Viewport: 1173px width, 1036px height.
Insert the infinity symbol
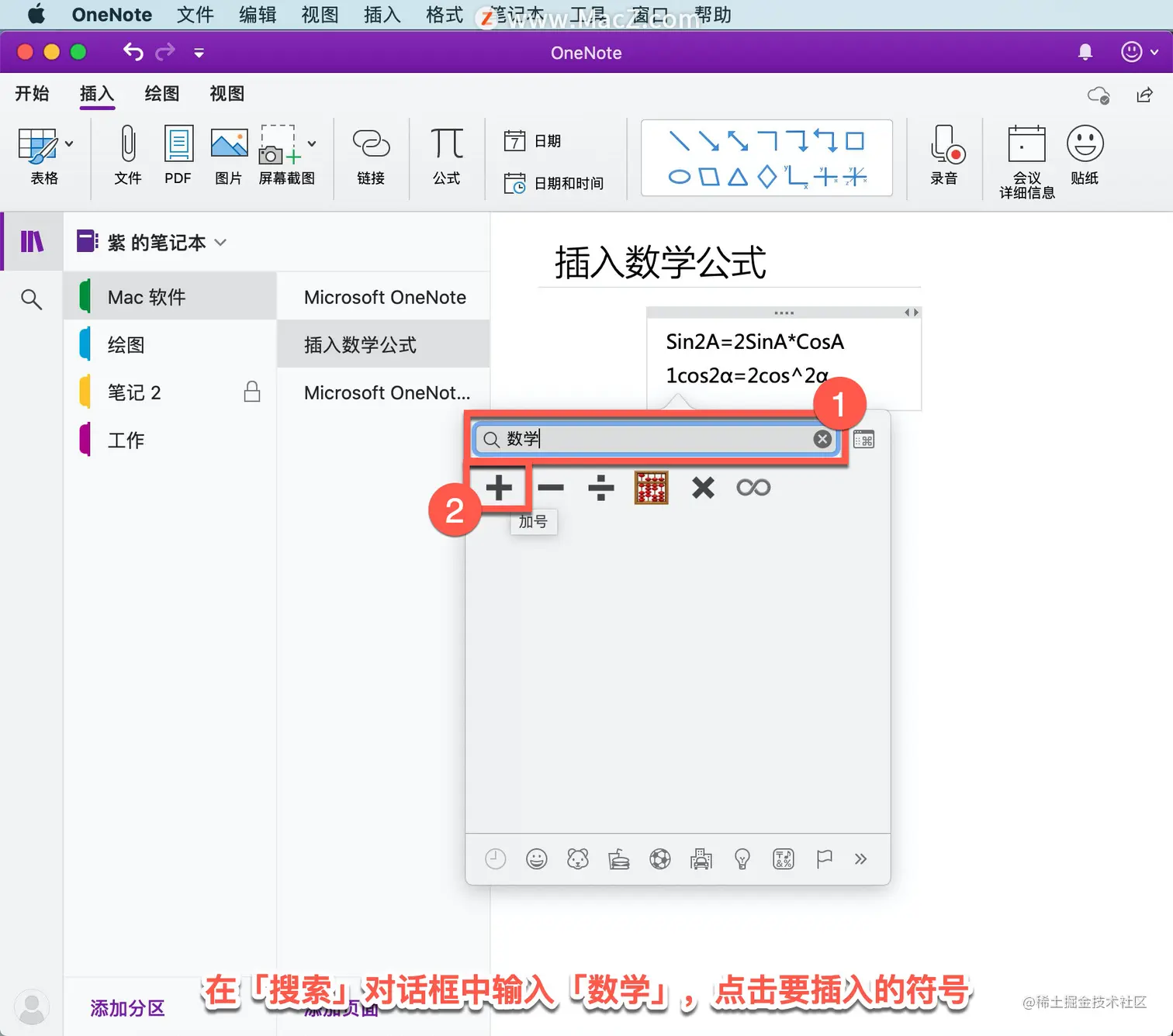pos(753,488)
